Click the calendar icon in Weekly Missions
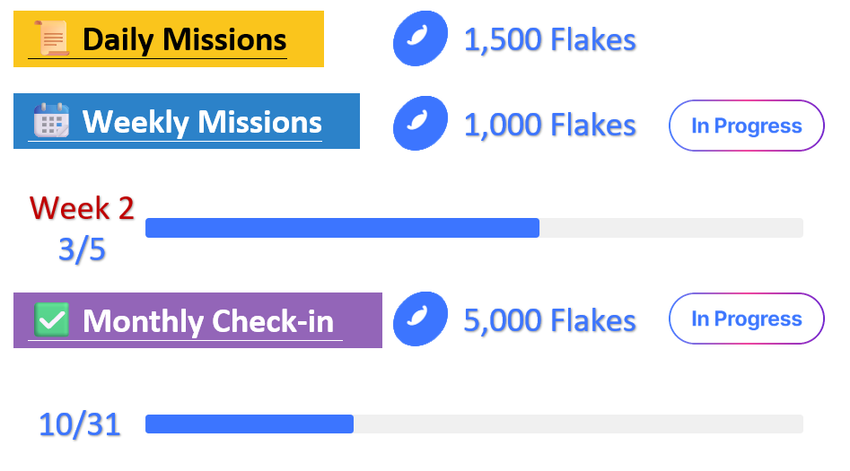This screenshot has width=850, height=471. point(51,120)
